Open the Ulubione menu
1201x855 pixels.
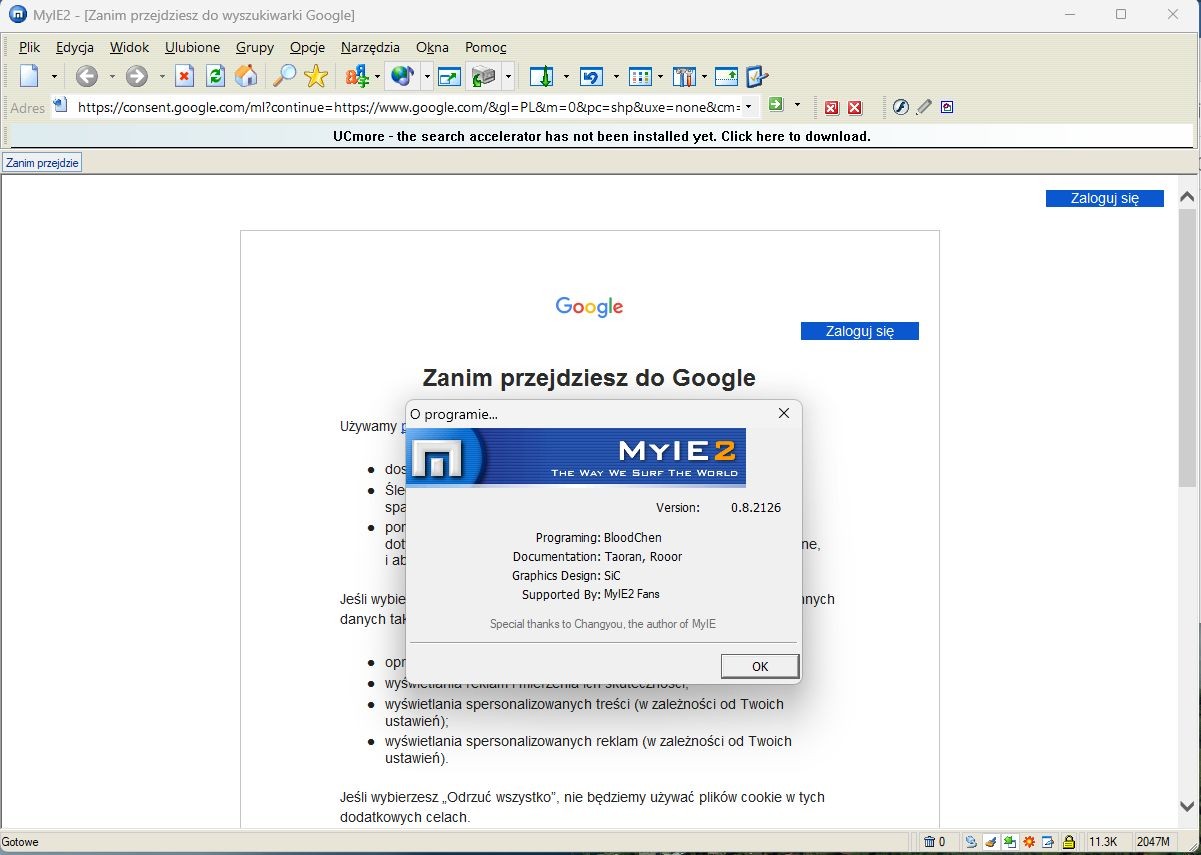pyautogui.click(x=192, y=47)
